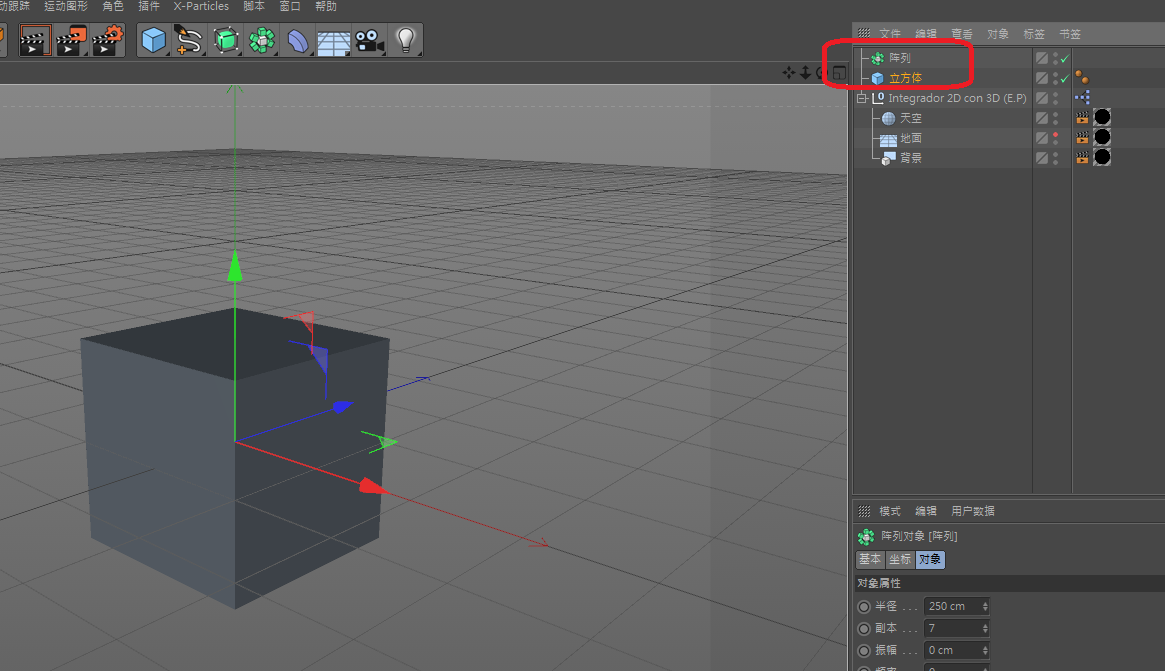Open object manager 文件 menu
Viewport: 1165px width, 671px height.
pyautogui.click(x=890, y=34)
